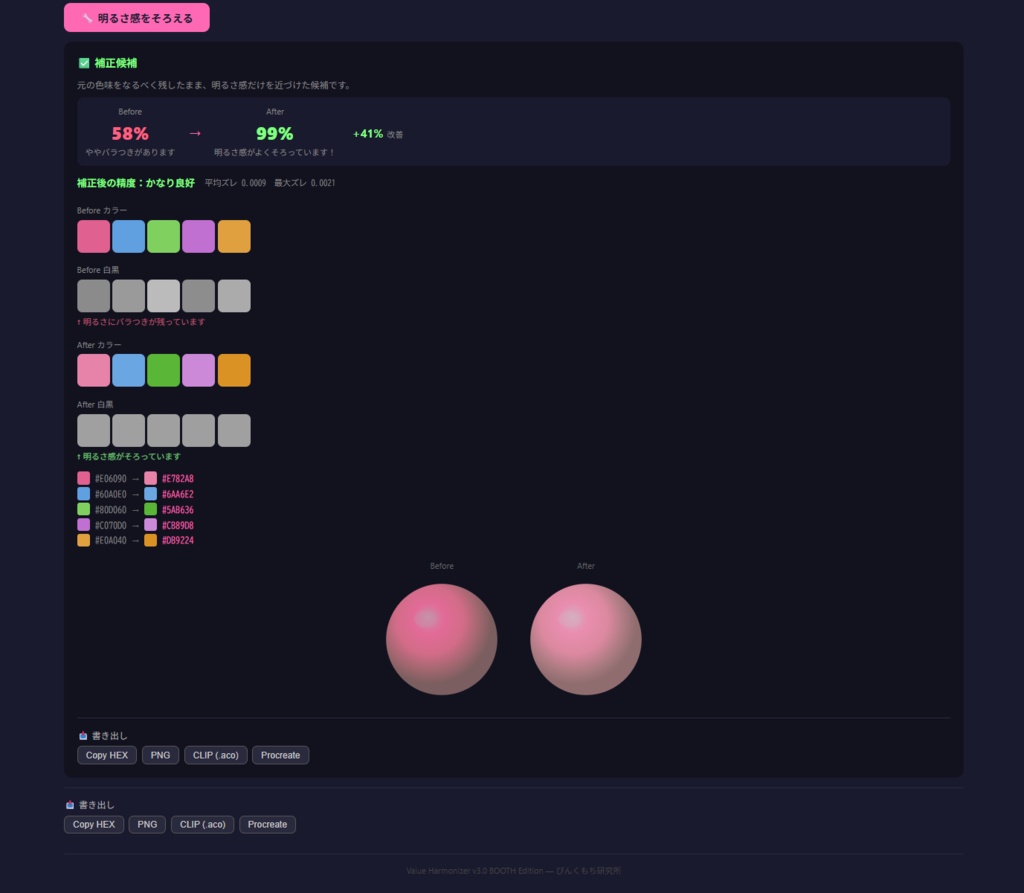Click Copy HEX in the export row below the card
Image resolution: width=1024 pixels, height=893 pixels.
(x=94, y=824)
